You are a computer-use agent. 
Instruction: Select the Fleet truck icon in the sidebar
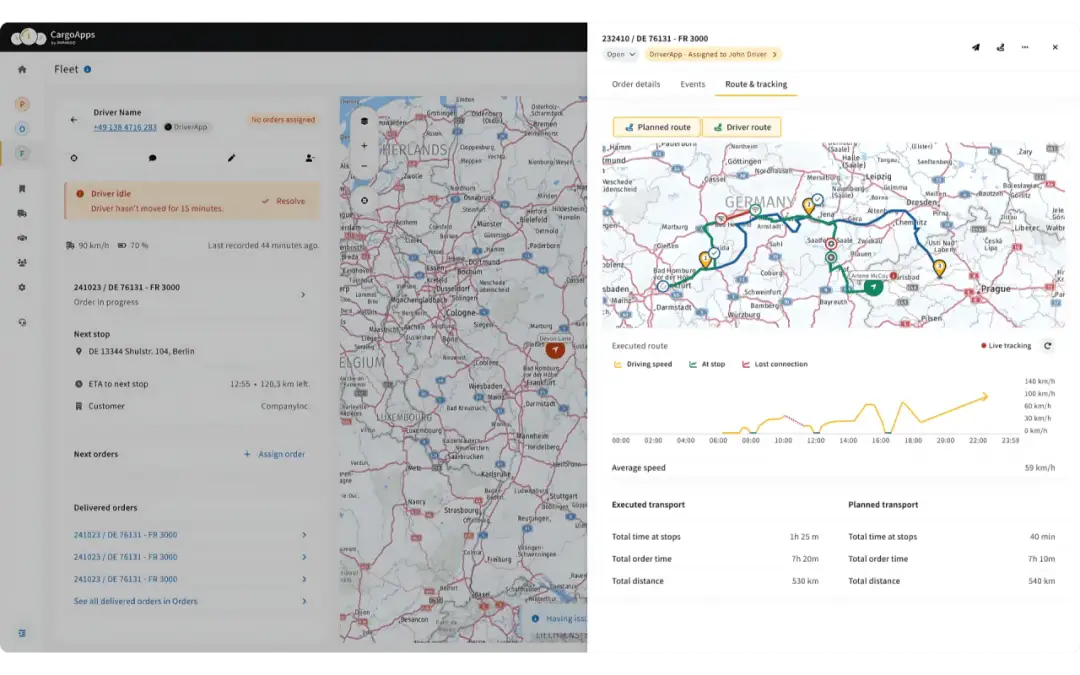(x=21, y=213)
